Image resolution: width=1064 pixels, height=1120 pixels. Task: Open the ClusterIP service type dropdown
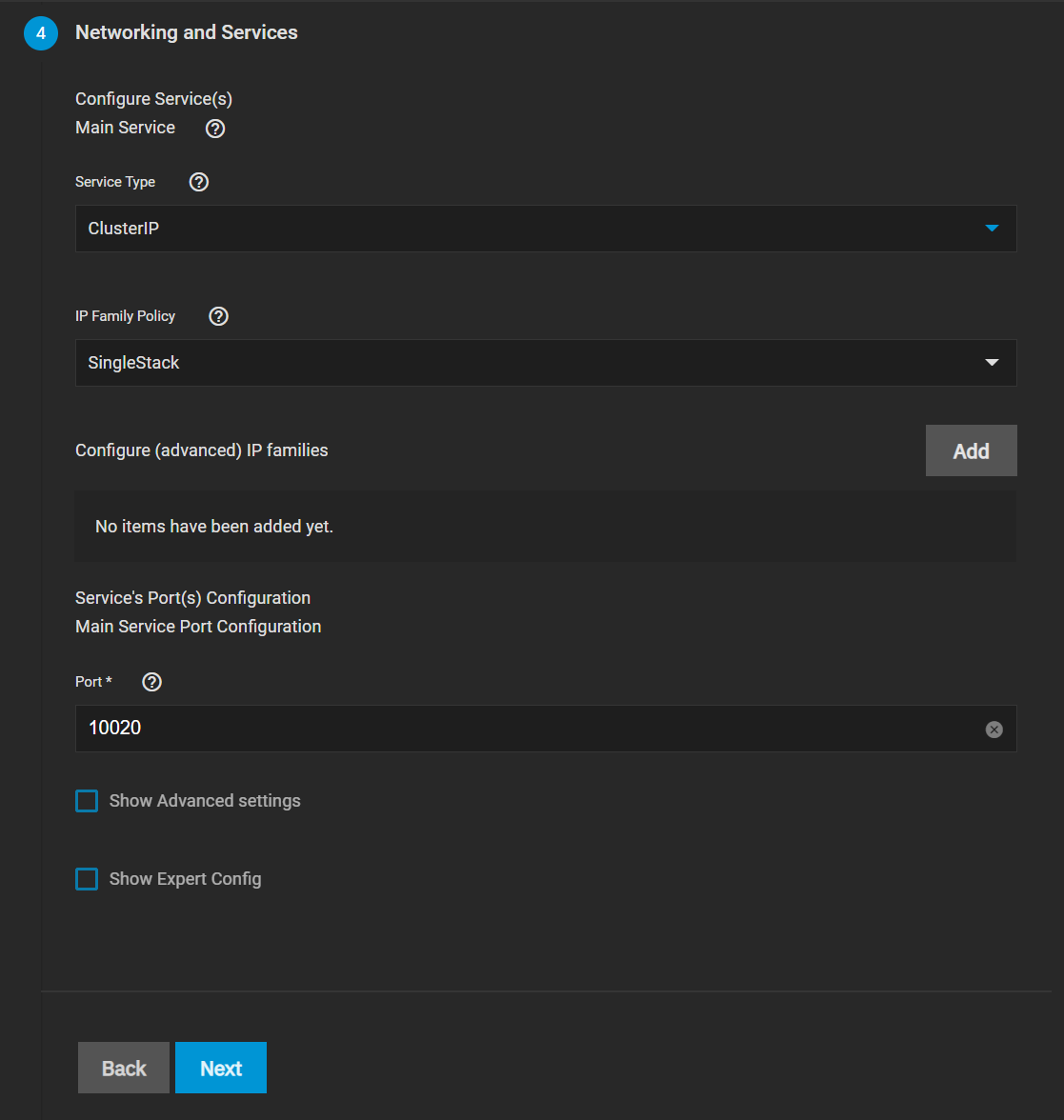(x=533, y=229)
